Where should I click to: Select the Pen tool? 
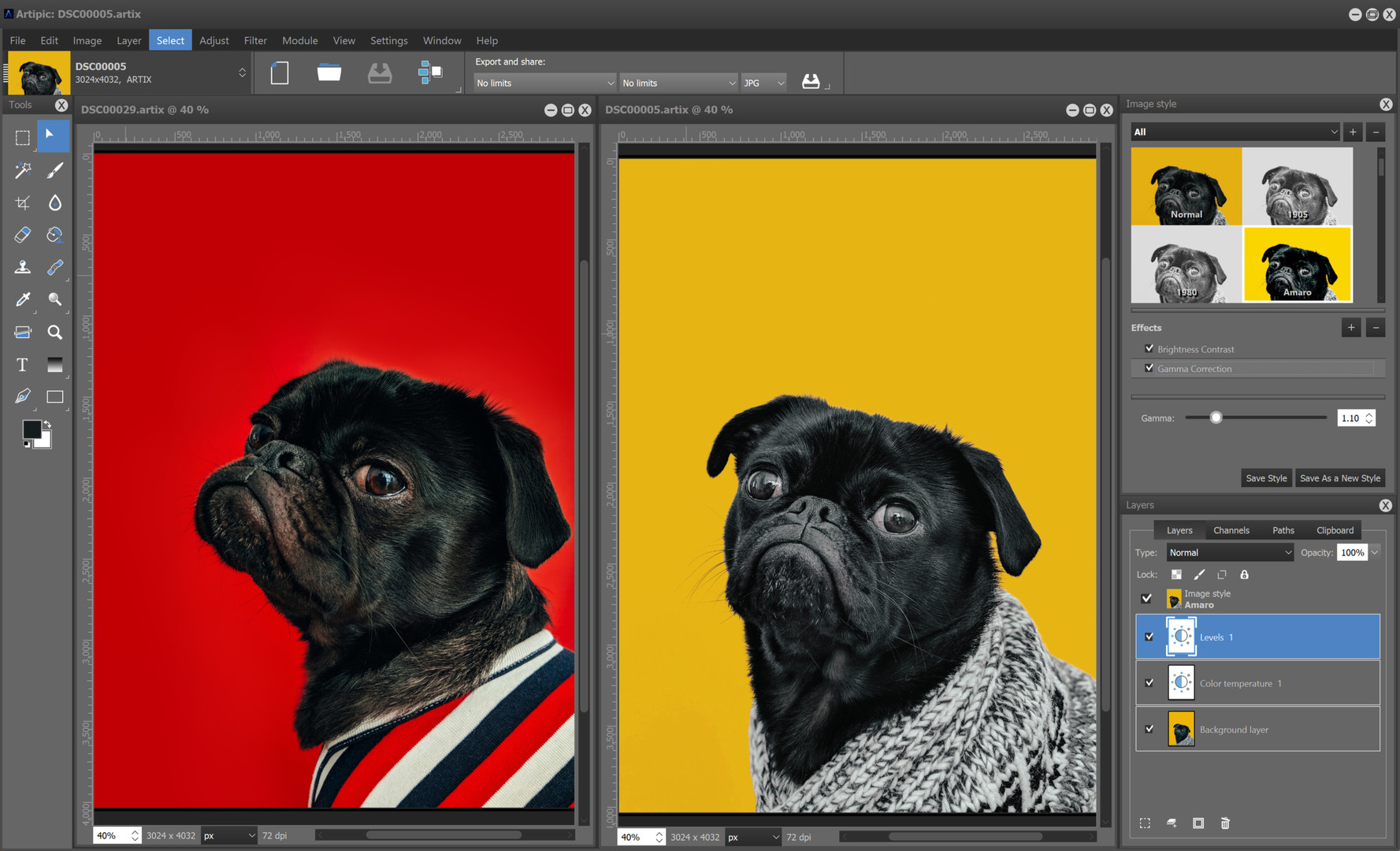(22, 396)
